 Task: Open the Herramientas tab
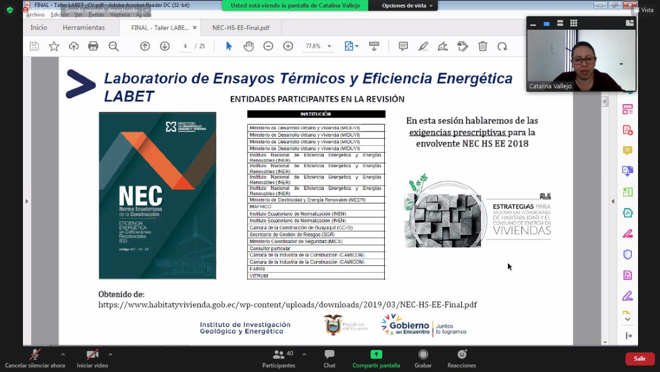84,27
